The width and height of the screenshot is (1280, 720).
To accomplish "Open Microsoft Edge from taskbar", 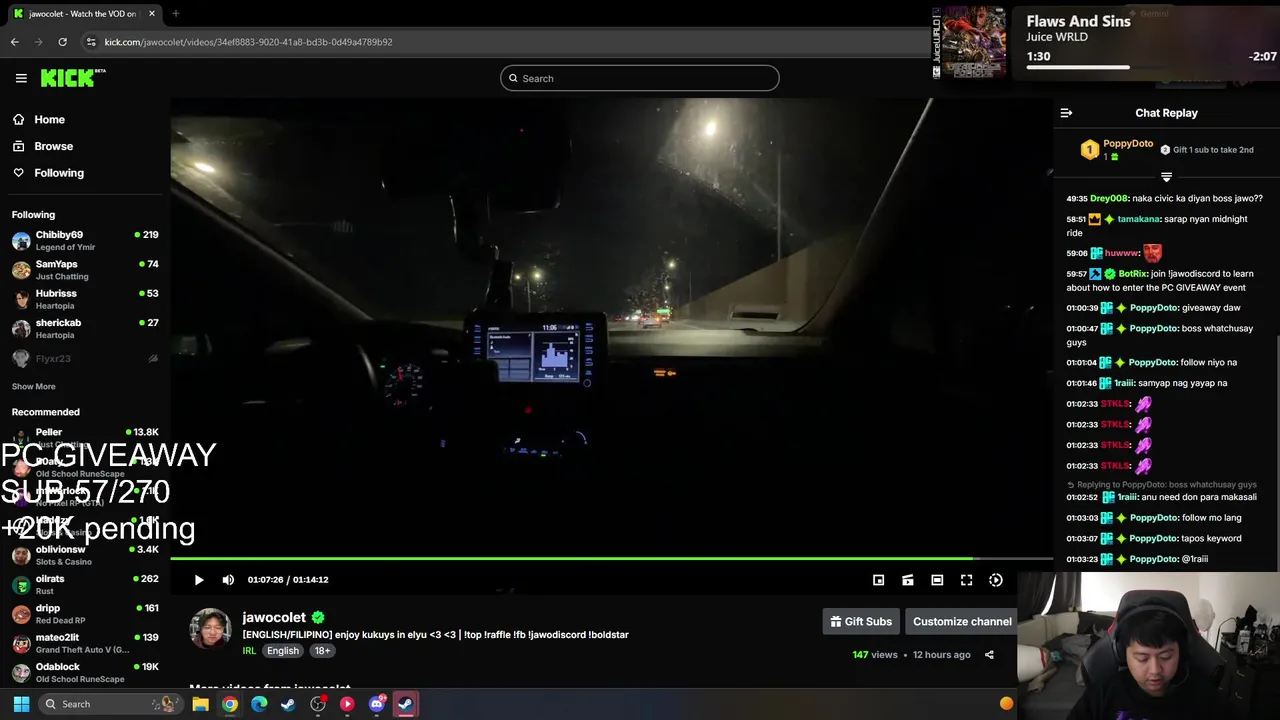I will pyautogui.click(x=259, y=704).
